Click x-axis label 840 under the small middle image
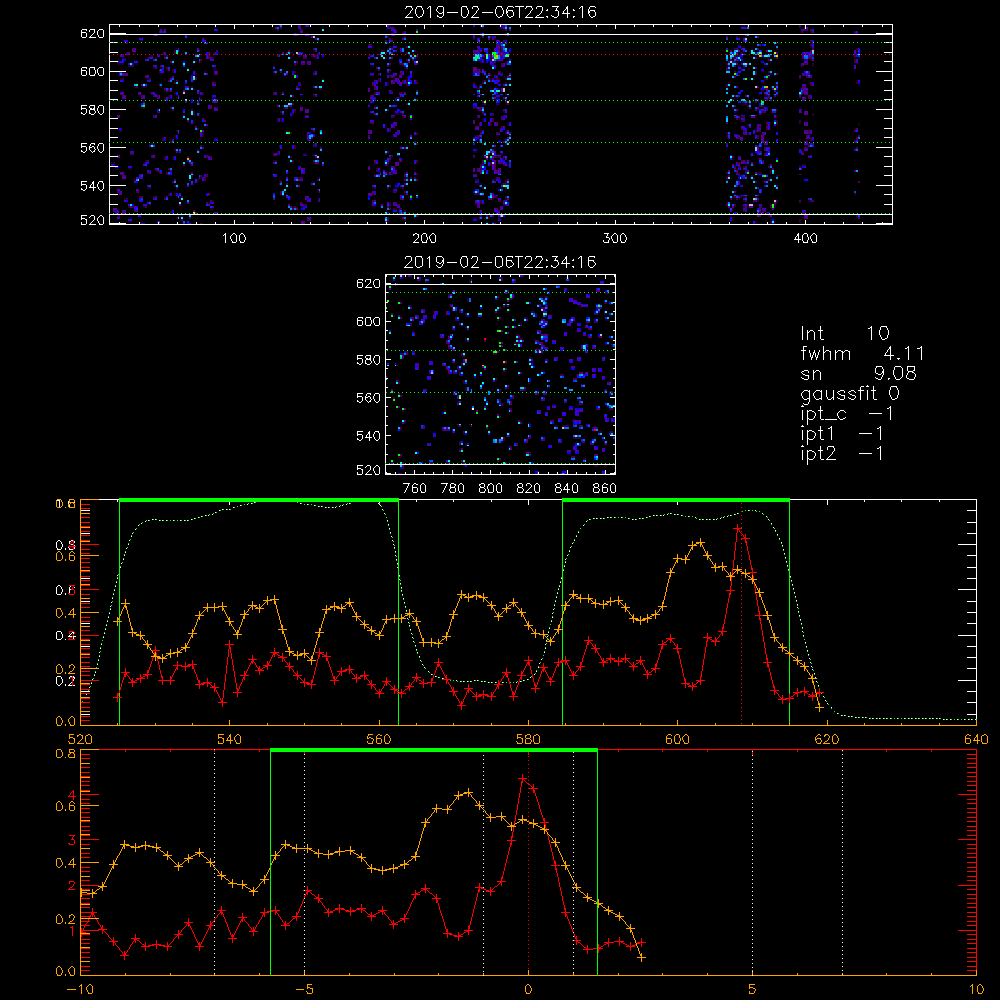The width and height of the screenshot is (1000, 1000). [566, 489]
